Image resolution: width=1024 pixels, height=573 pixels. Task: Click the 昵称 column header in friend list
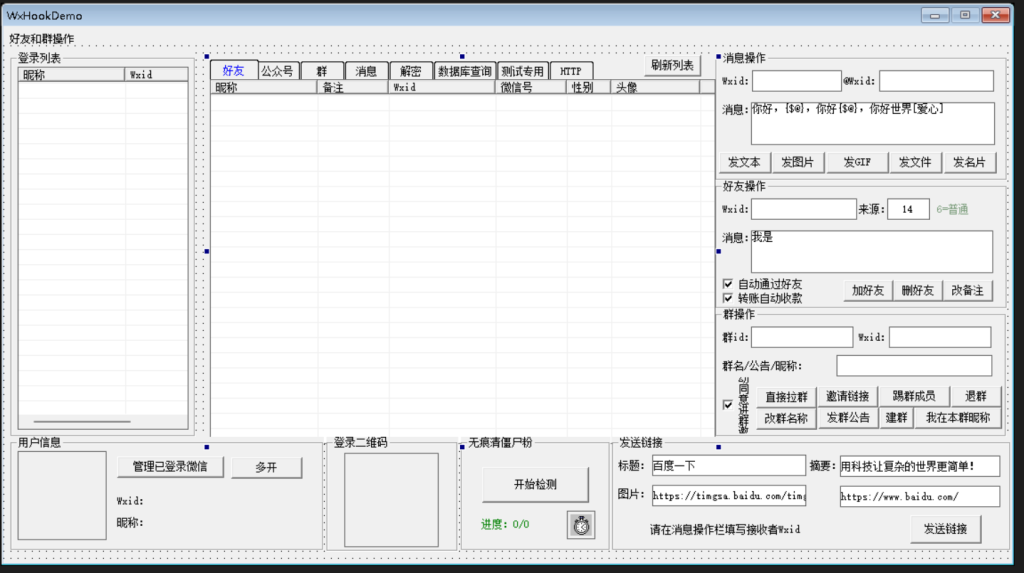[x=264, y=87]
